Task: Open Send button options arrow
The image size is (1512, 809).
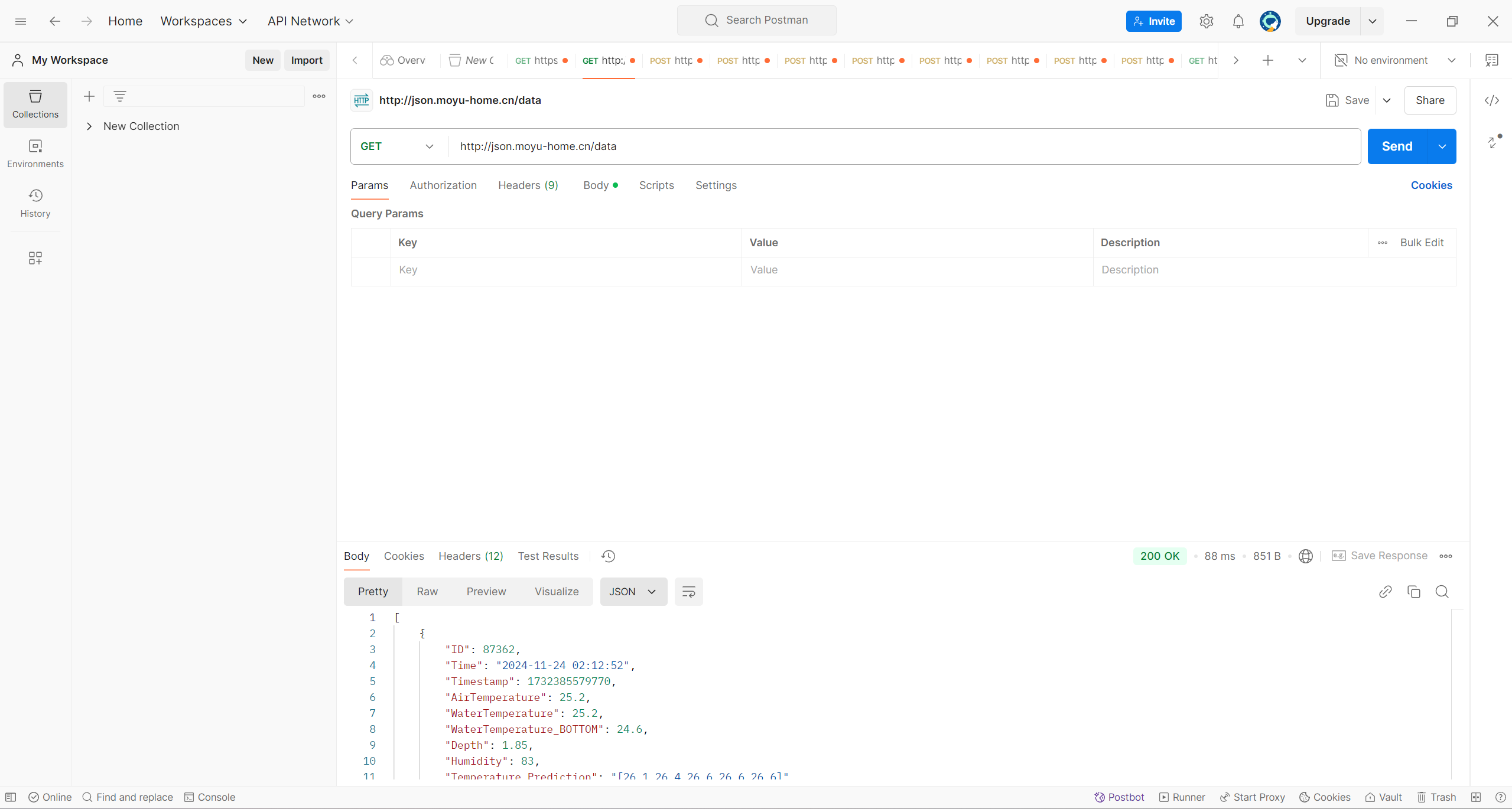Action: coord(1442,146)
